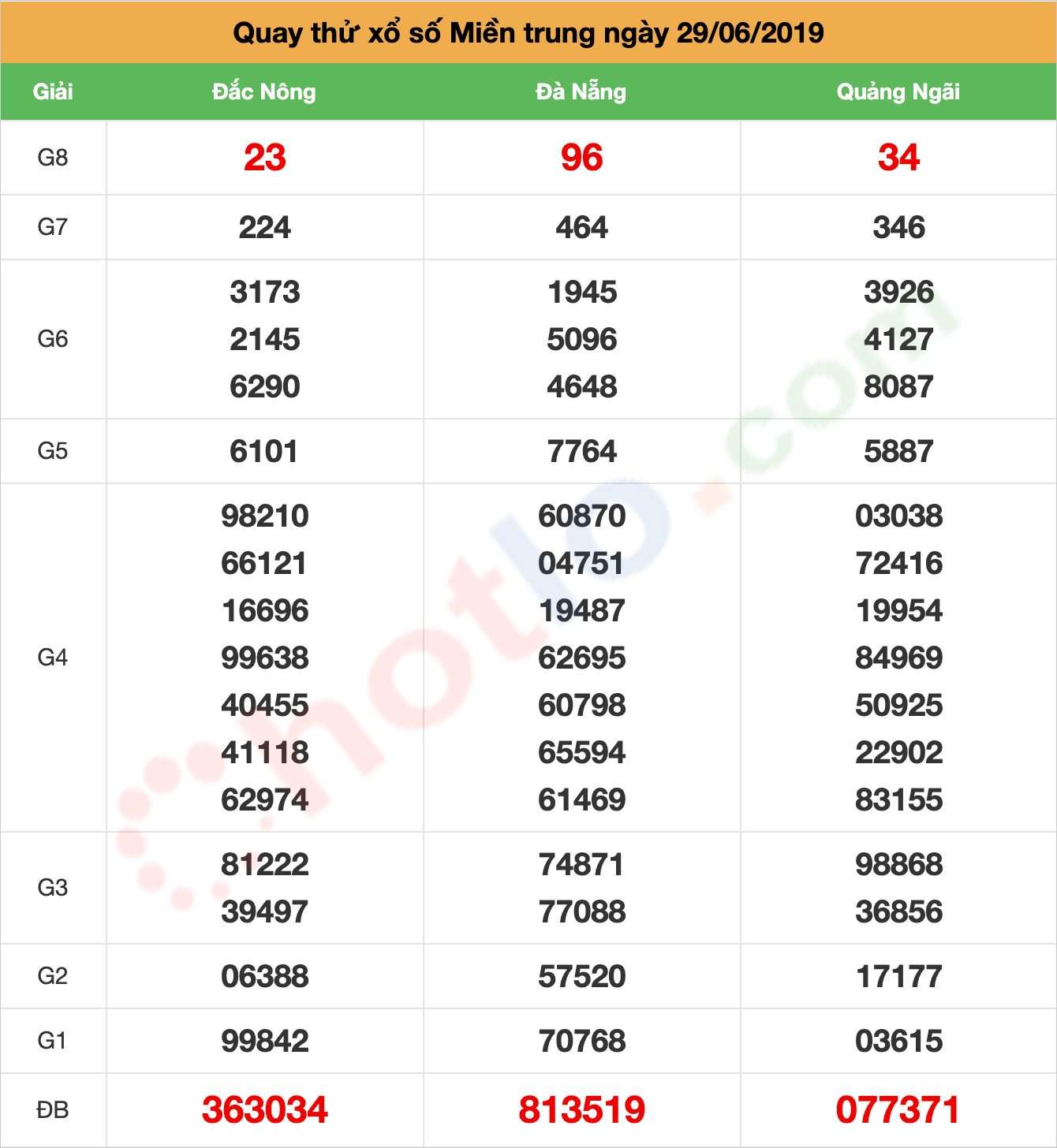Screen dimensions: 1057x1148
Task: Select the G4 number 04751
Action: 581,564
